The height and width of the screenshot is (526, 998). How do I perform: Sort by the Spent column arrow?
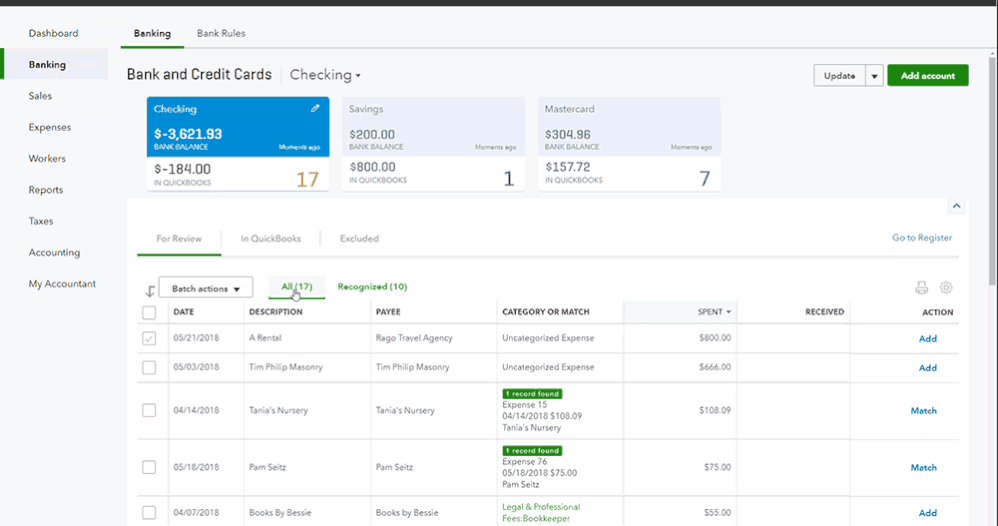point(729,312)
